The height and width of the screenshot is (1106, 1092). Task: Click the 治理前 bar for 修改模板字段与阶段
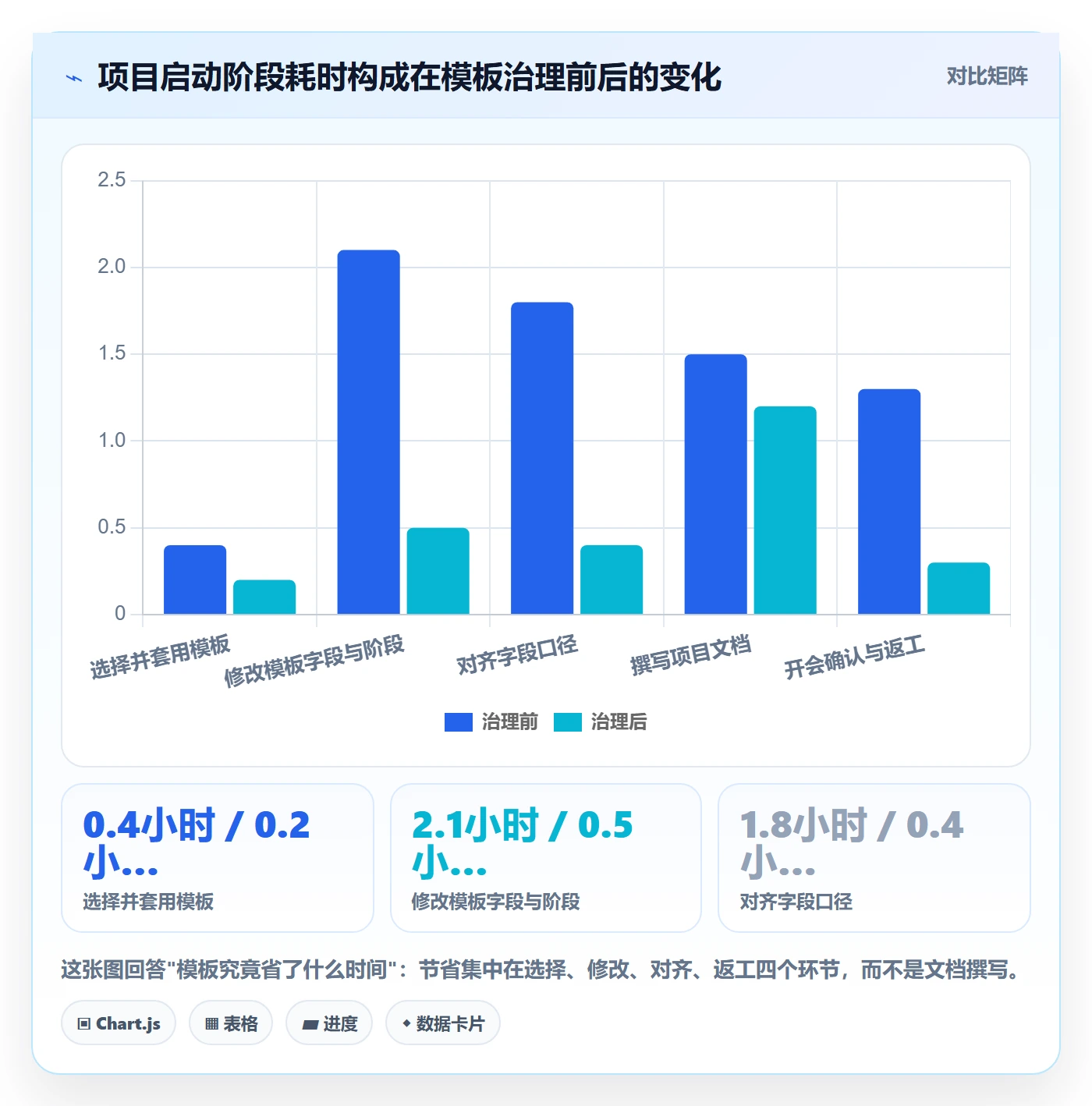pos(369,432)
